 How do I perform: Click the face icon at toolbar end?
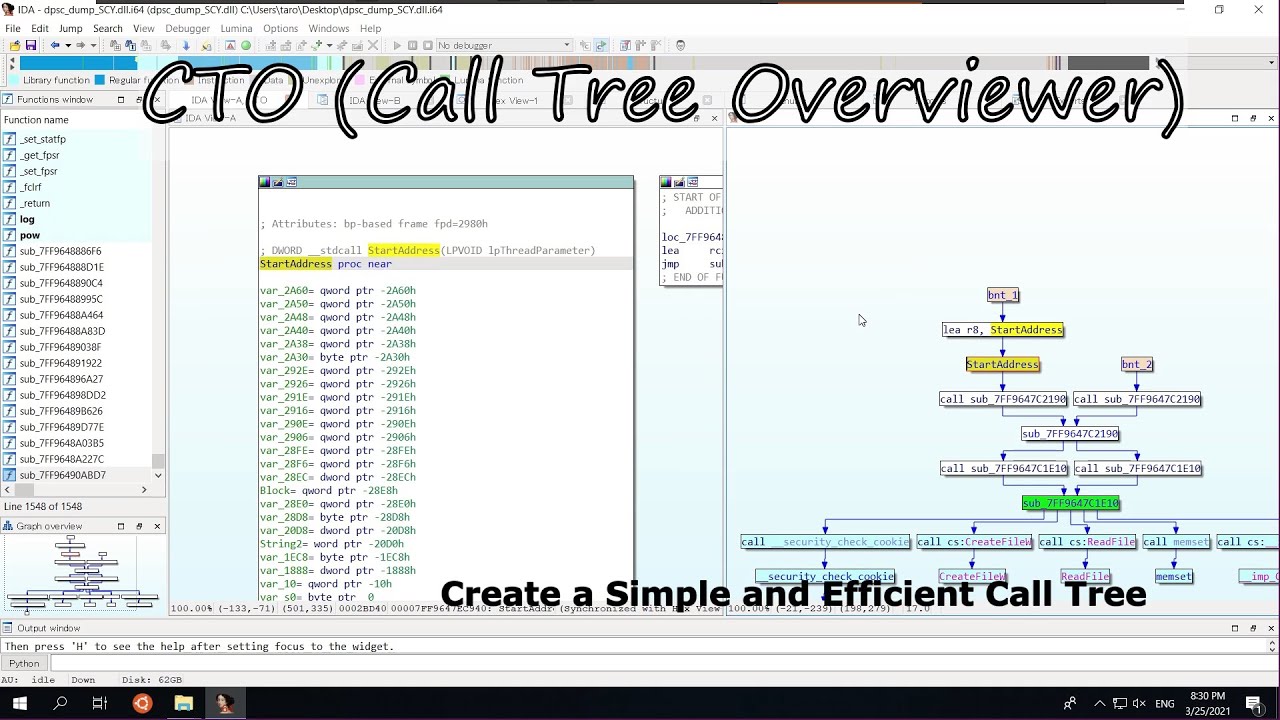pos(680,46)
